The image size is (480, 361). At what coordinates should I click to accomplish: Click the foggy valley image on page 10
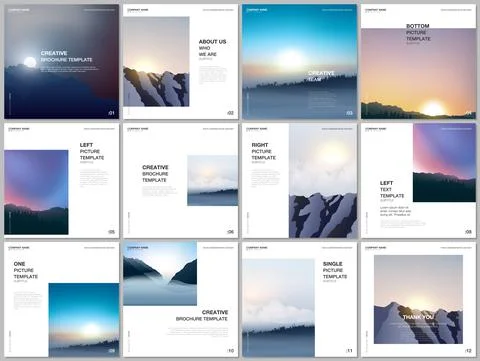point(160,274)
